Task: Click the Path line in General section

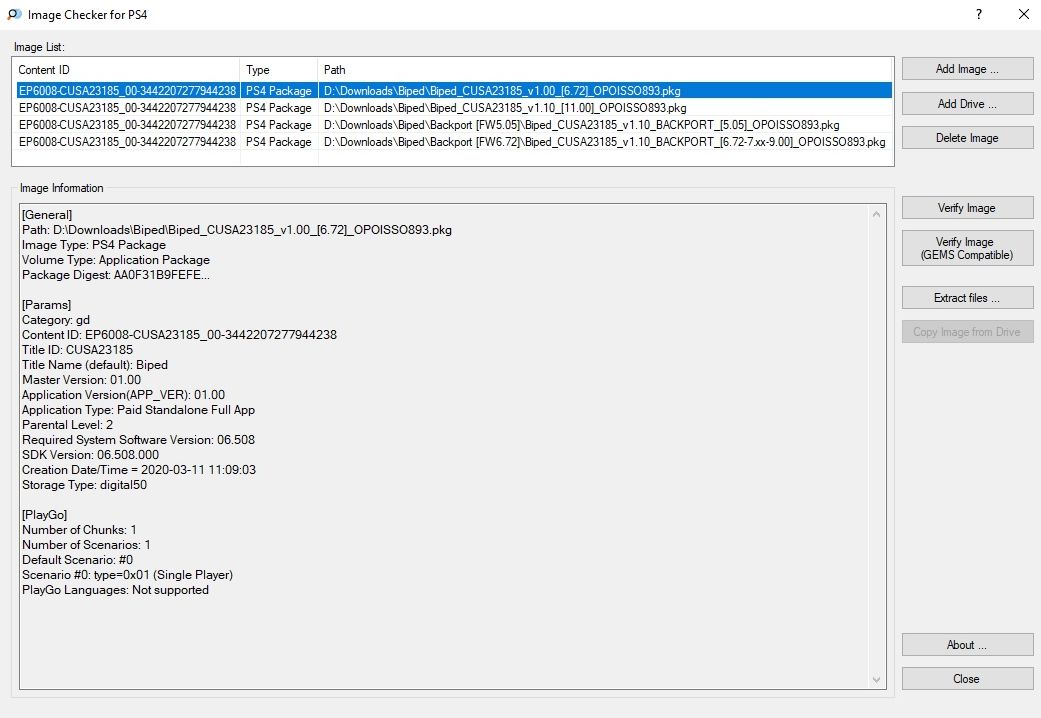Action: point(237,230)
